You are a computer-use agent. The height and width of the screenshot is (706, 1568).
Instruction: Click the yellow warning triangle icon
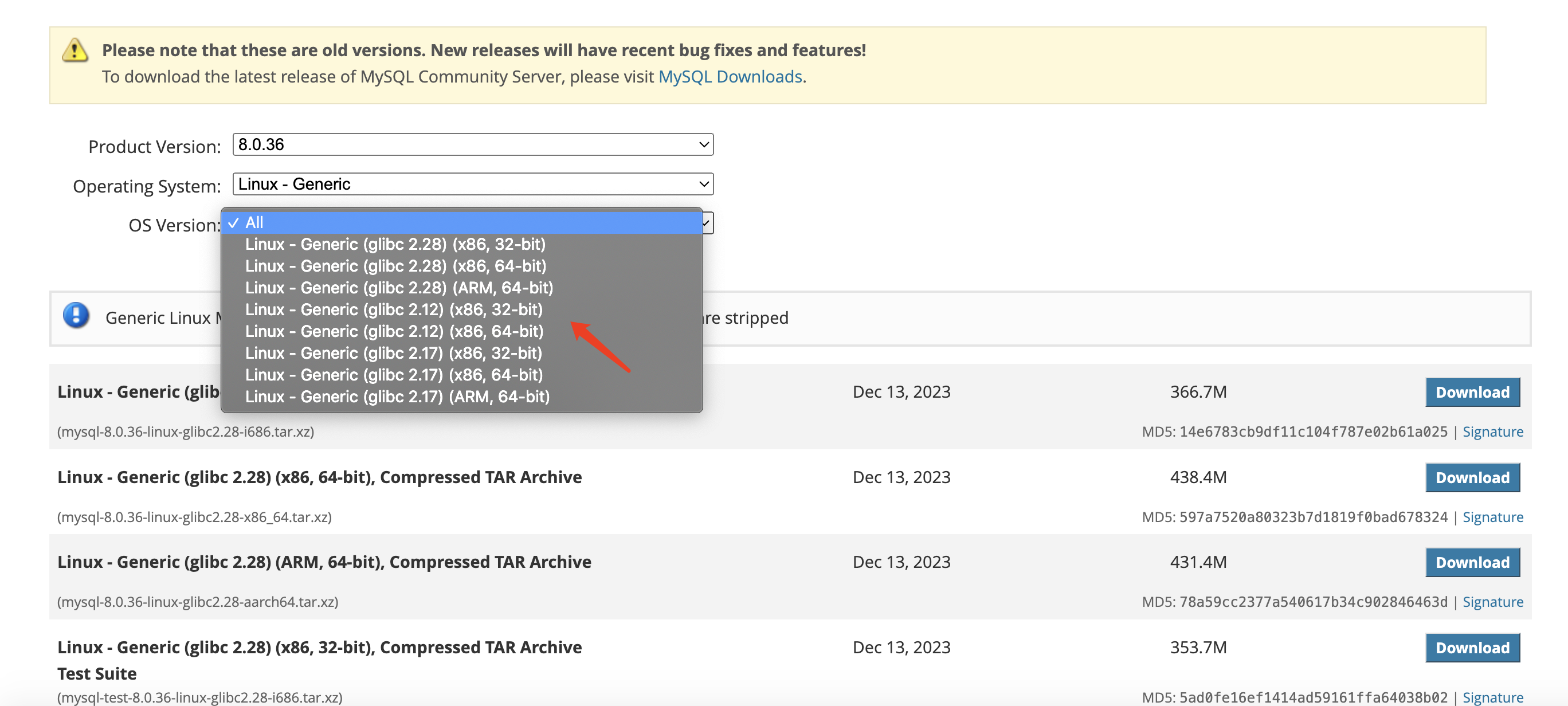[75, 50]
